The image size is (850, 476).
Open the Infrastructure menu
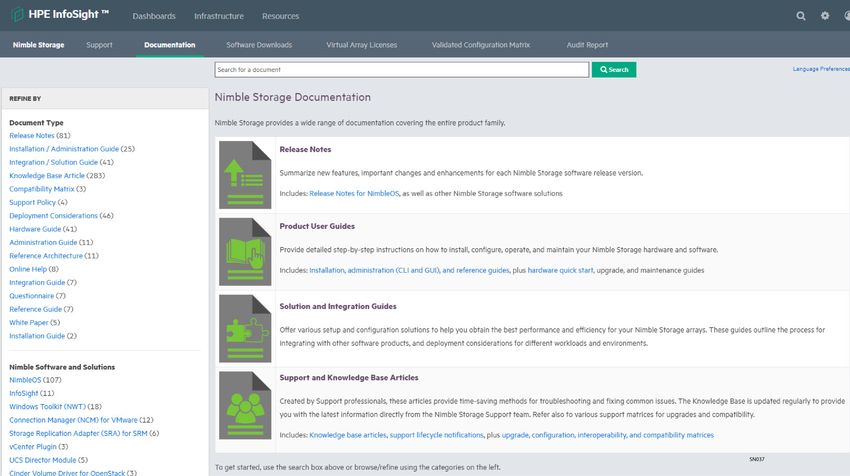click(219, 16)
